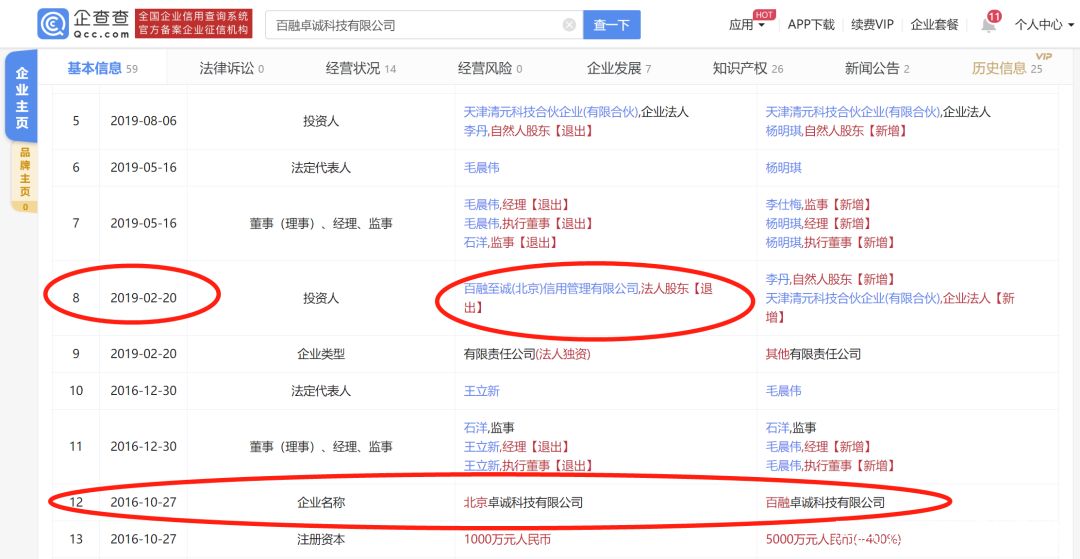Image resolution: width=1080 pixels, height=559 pixels.
Task: Open notifications bell icon
Action: [988, 24]
